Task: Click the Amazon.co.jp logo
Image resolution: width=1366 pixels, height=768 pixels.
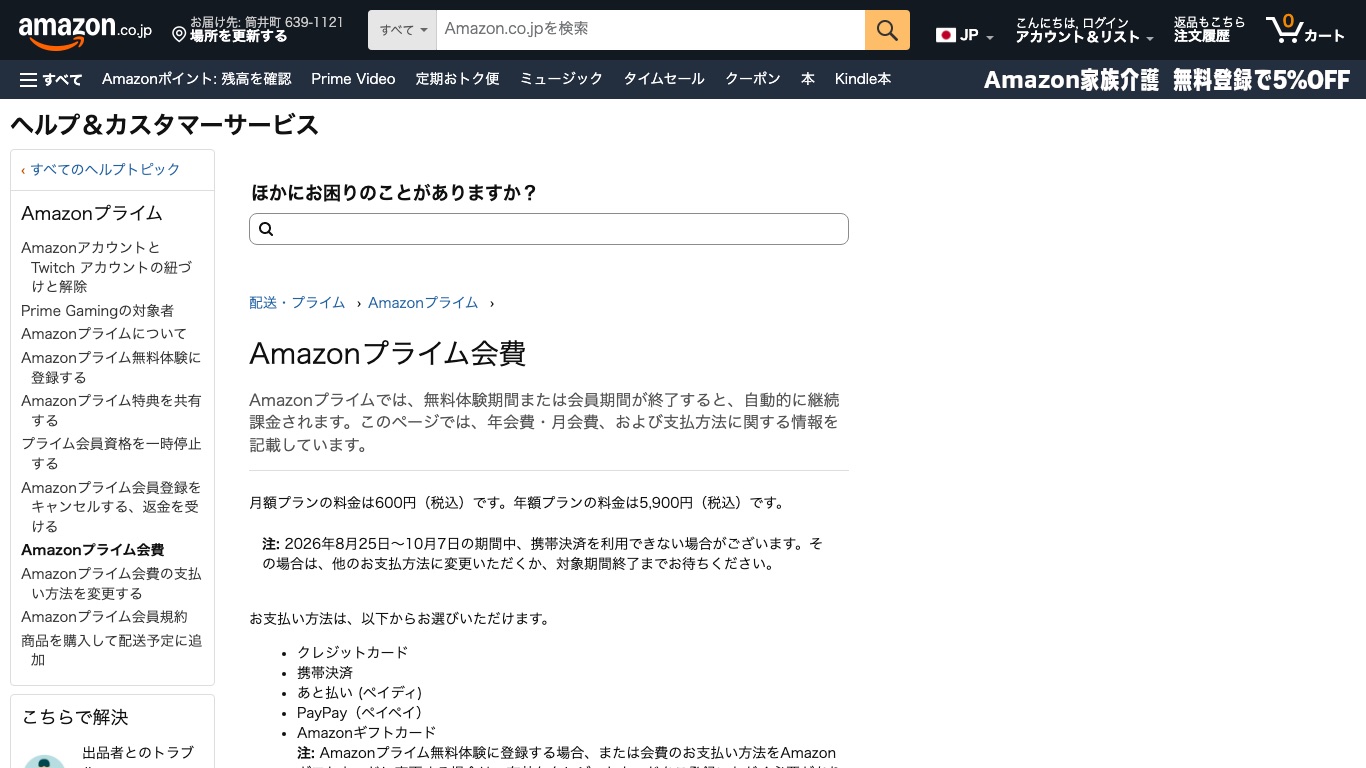Action: [x=85, y=31]
